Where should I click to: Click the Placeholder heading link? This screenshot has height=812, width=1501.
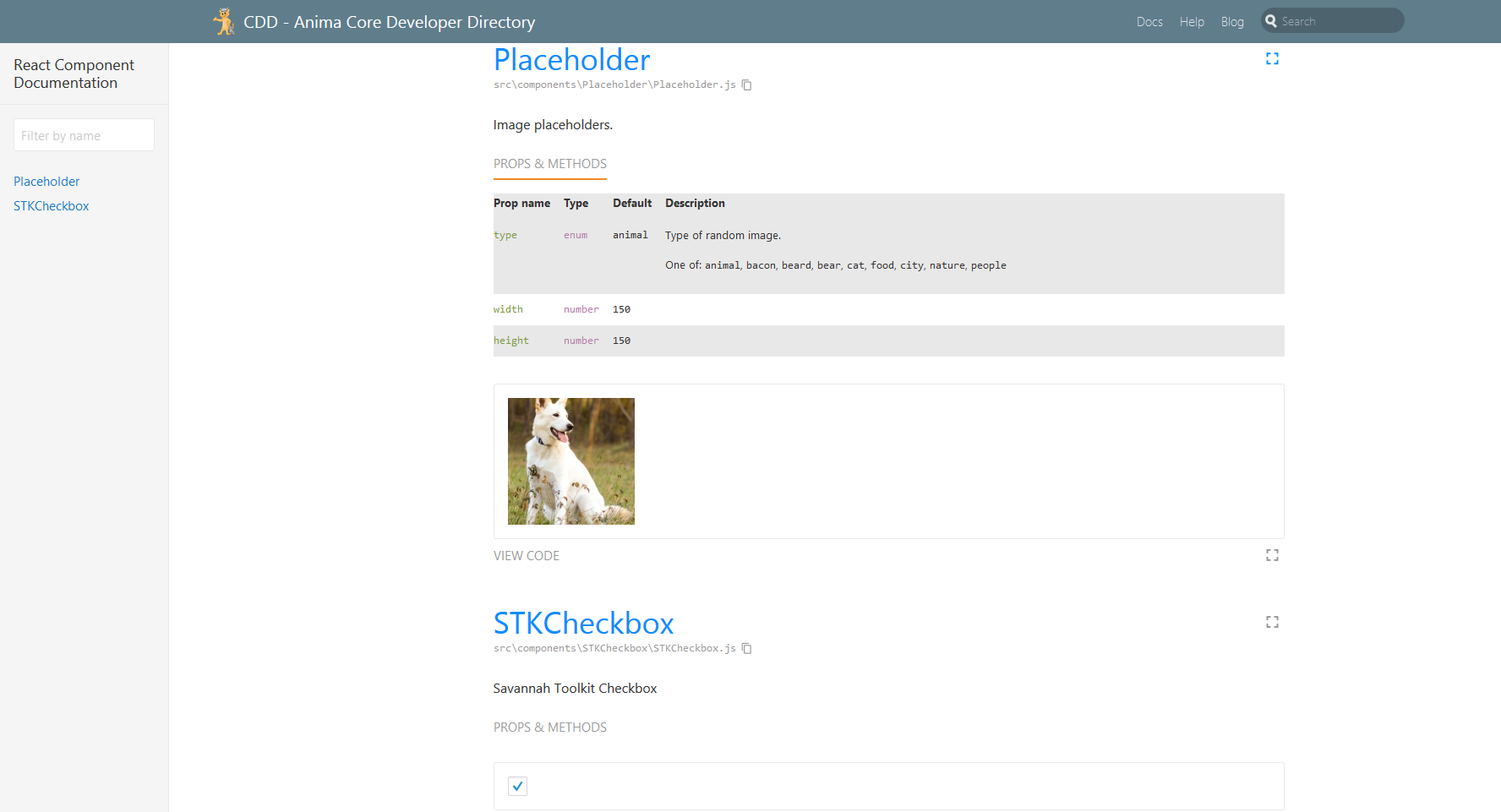click(572, 60)
